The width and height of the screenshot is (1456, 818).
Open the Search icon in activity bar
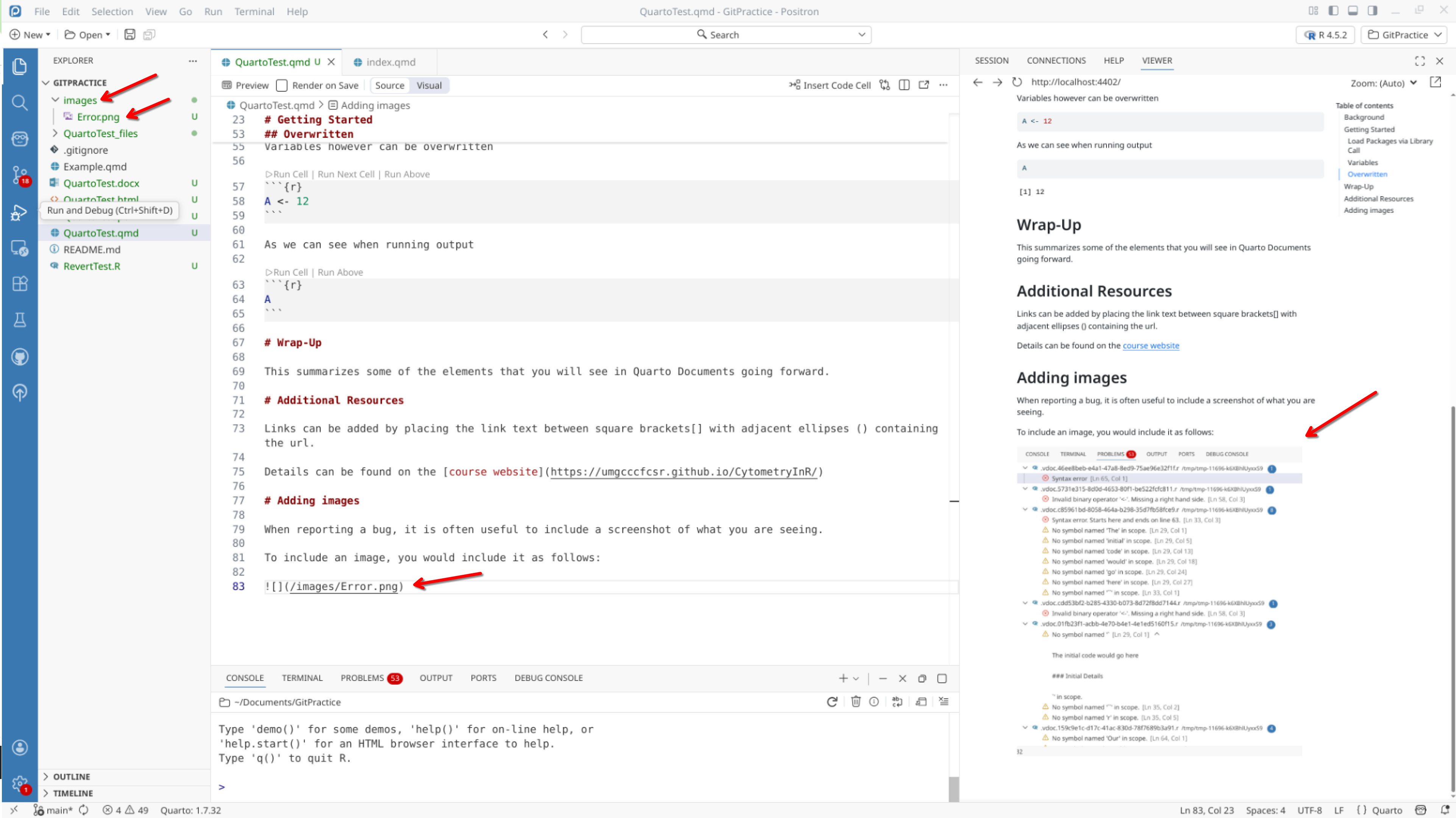(19, 102)
